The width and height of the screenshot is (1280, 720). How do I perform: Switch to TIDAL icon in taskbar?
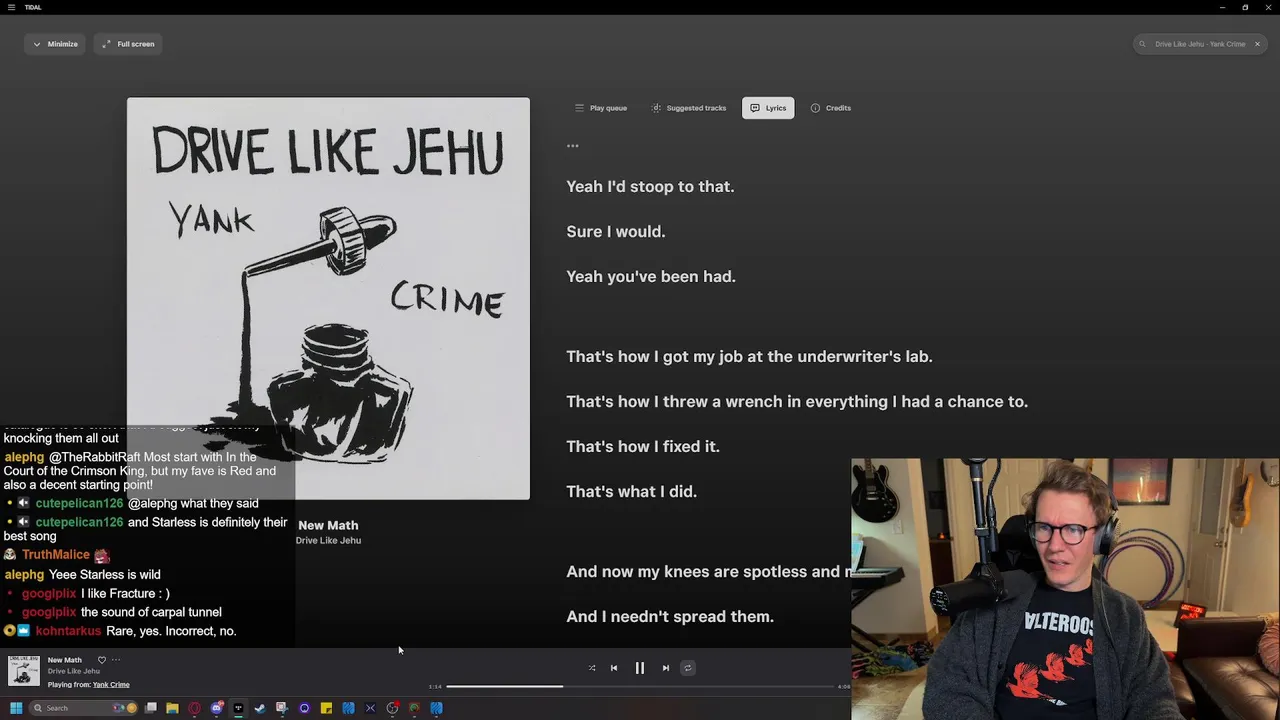(x=238, y=708)
